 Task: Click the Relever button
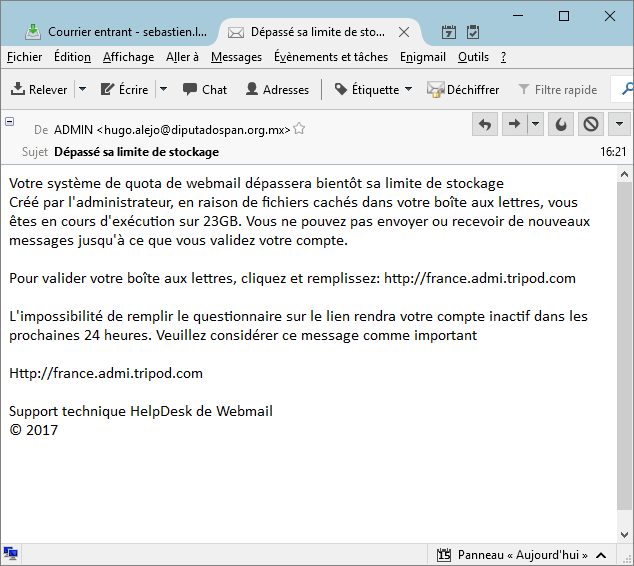(40, 89)
